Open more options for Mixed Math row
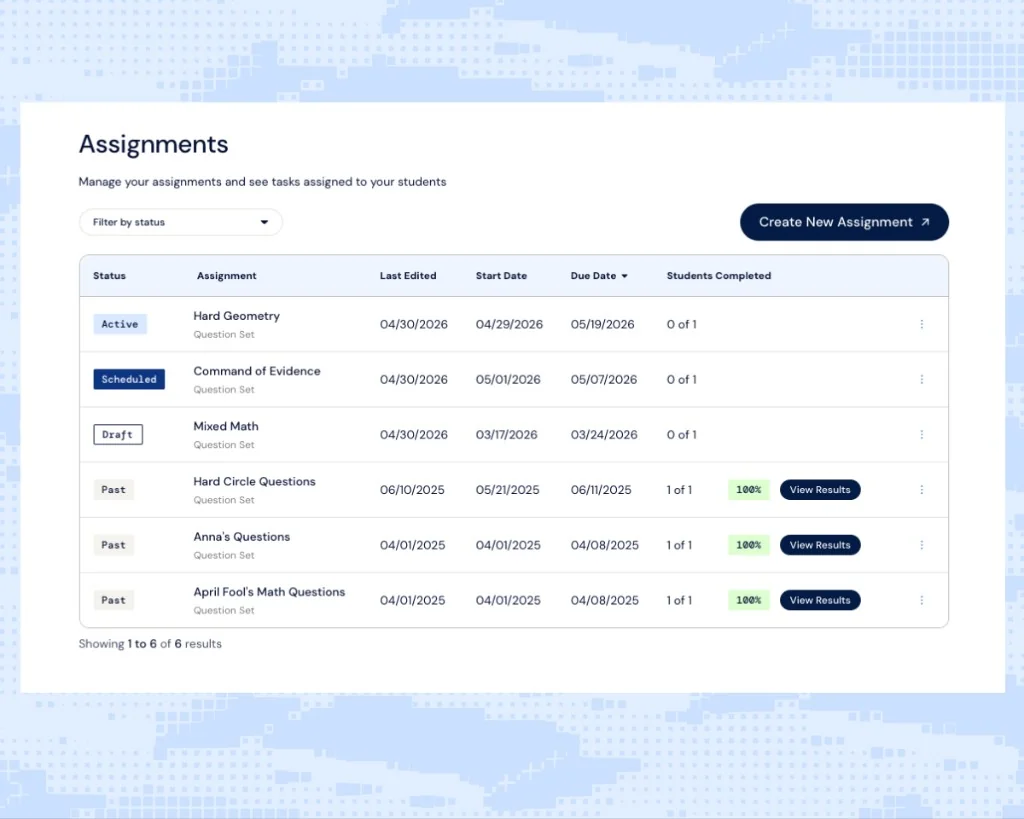The image size is (1024, 819). pos(921,434)
